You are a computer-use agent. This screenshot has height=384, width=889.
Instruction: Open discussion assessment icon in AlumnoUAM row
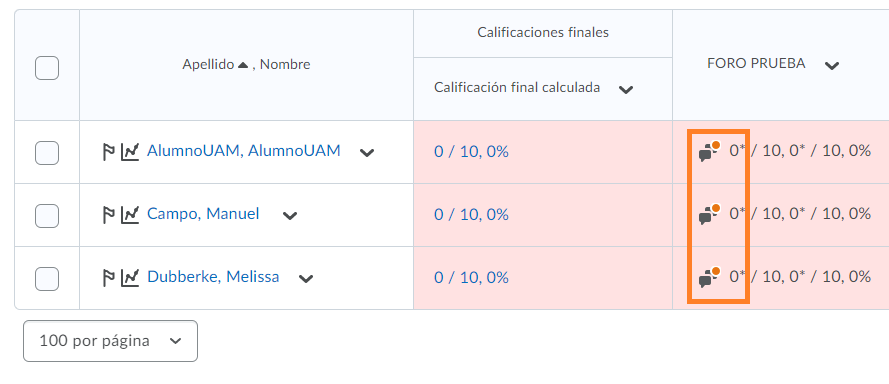(x=709, y=151)
